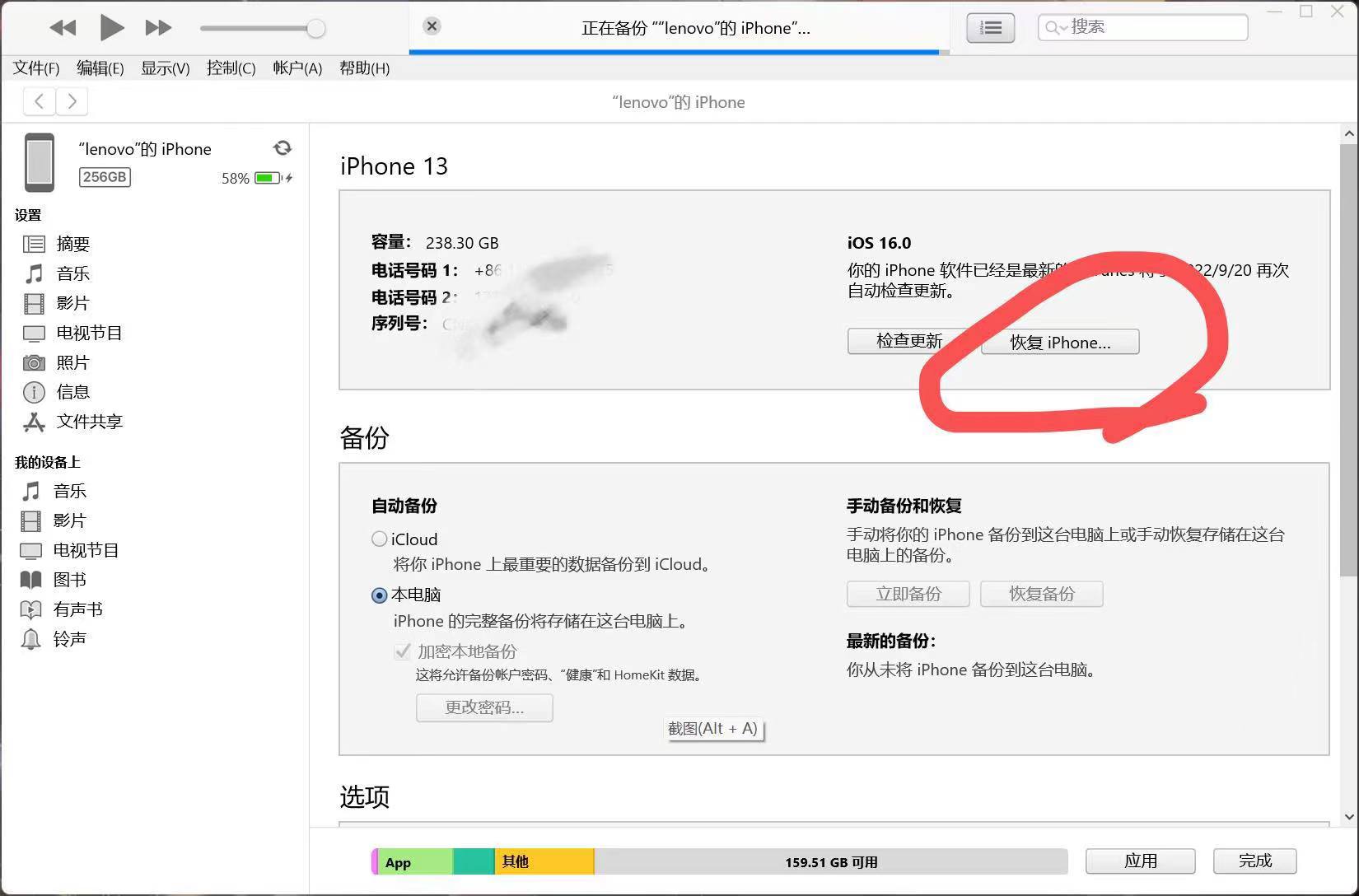The width and height of the screenshot is (1359, 896).
Task: Open 图书 books icon
Action: (30, 580)
